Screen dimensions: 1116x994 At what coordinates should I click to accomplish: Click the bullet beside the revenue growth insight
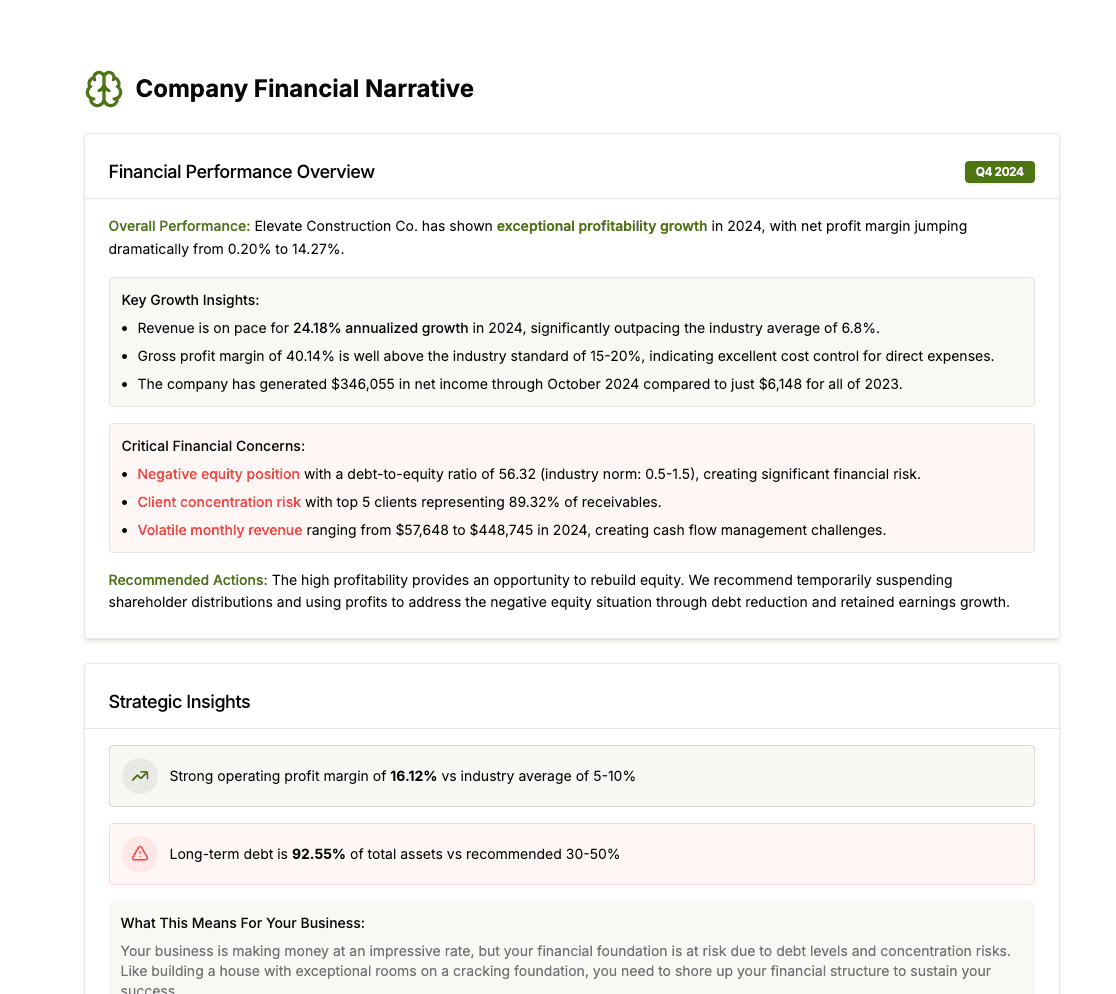point(124,327)
